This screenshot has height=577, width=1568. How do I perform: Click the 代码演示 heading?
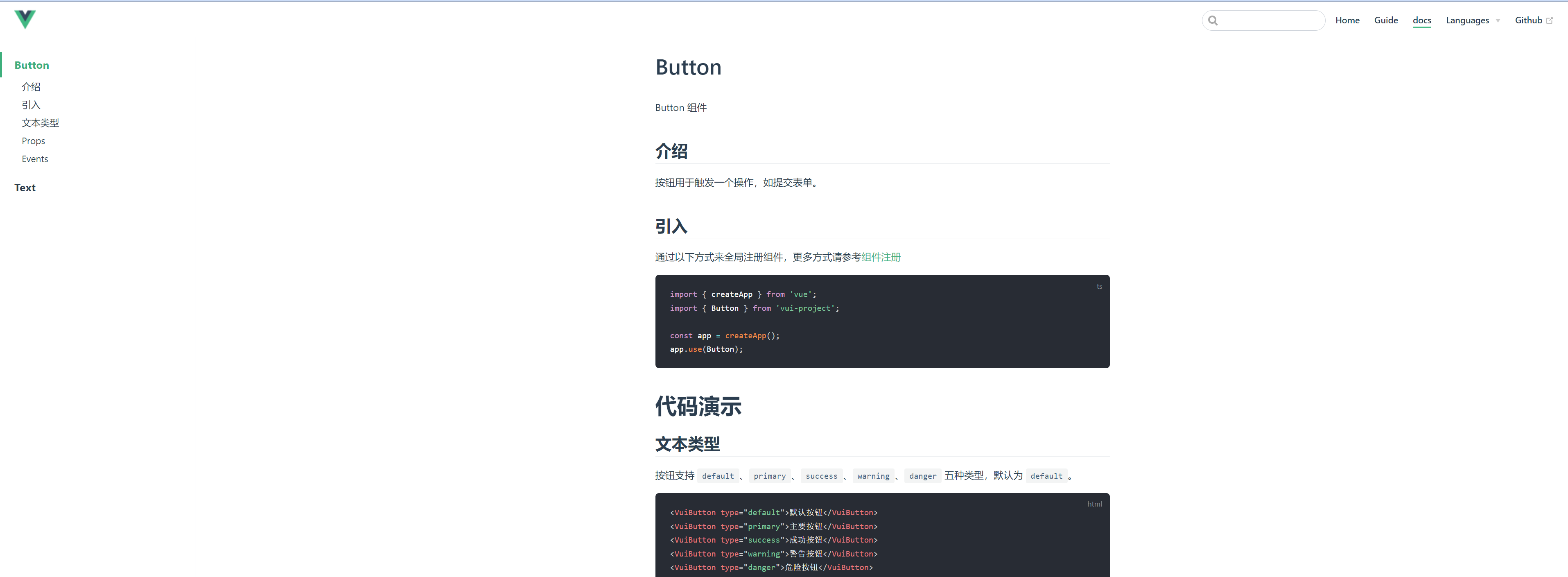coord(698,406)
